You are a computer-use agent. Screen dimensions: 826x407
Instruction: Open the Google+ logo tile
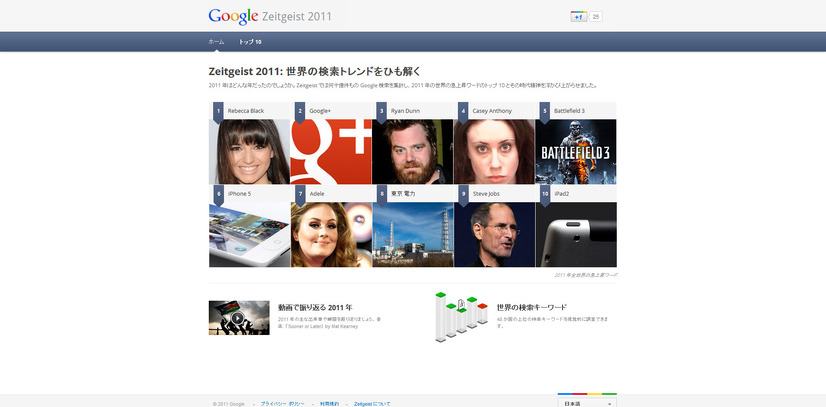[x=331, y=152]
